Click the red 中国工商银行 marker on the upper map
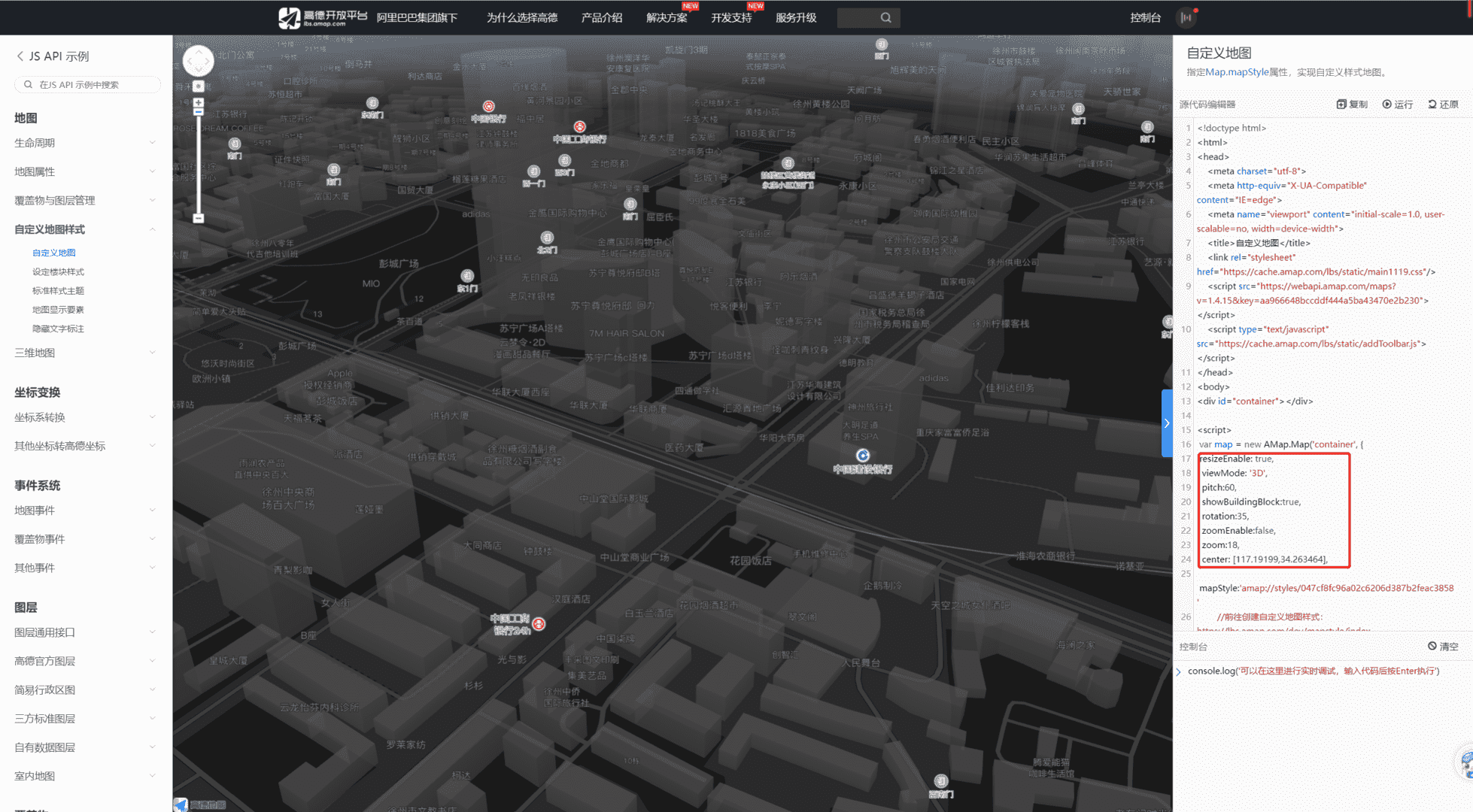Image resolution: width=1473 pixels, height=812 pixels. (x=579, y=127)
